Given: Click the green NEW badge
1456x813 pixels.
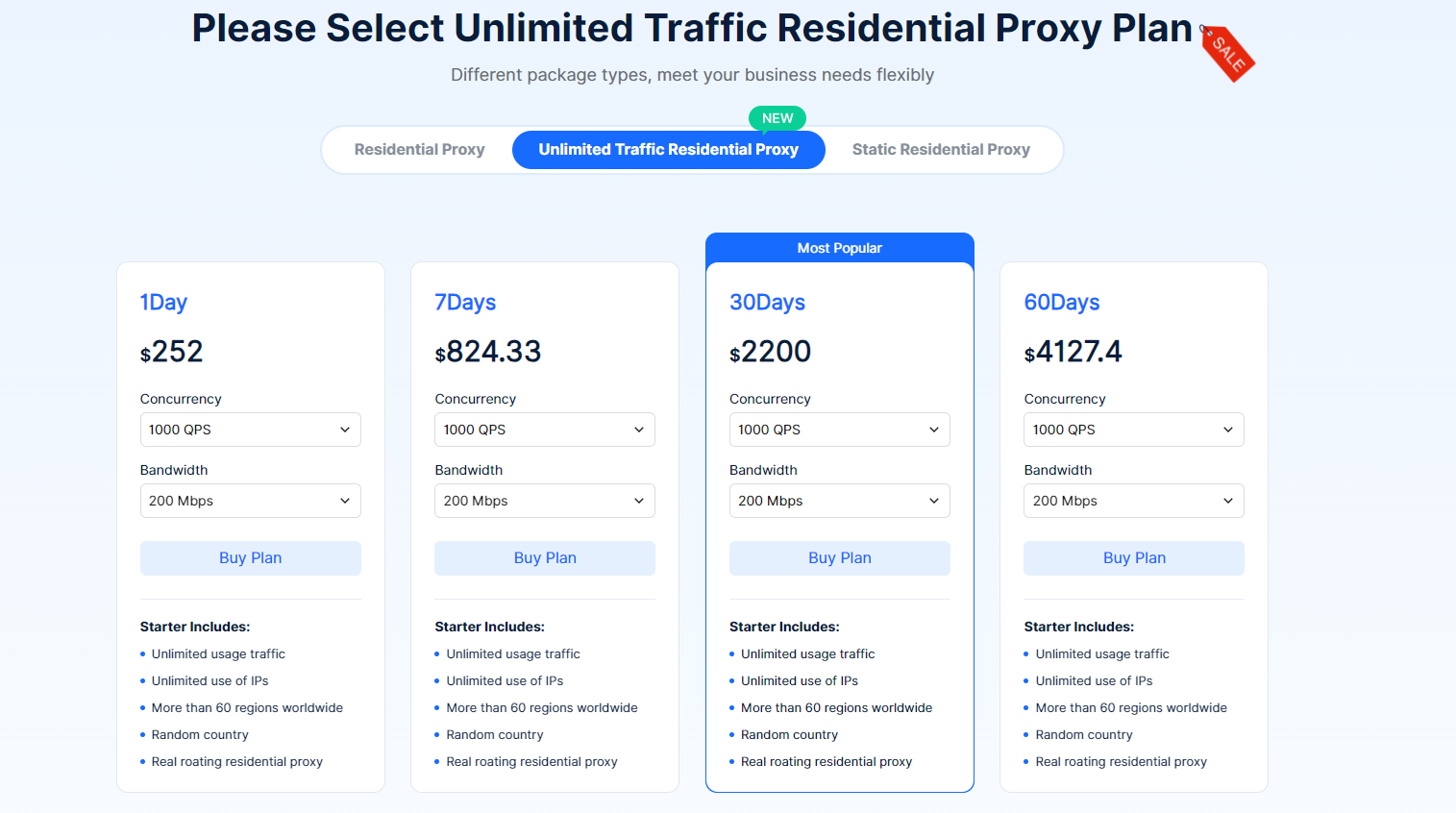Looking at the screenshot, I should (777, 118).
